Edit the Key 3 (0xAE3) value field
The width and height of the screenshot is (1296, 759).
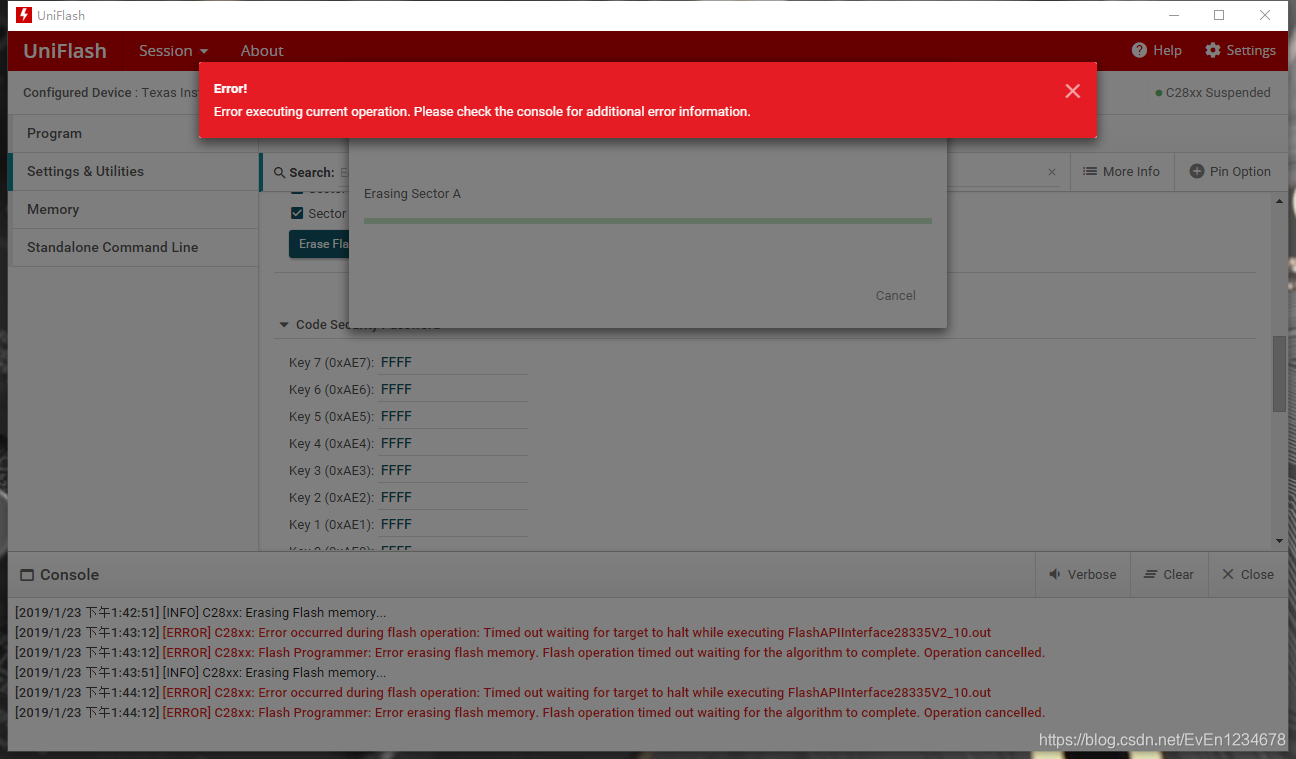pyautogui.click(x=453, y=470)
